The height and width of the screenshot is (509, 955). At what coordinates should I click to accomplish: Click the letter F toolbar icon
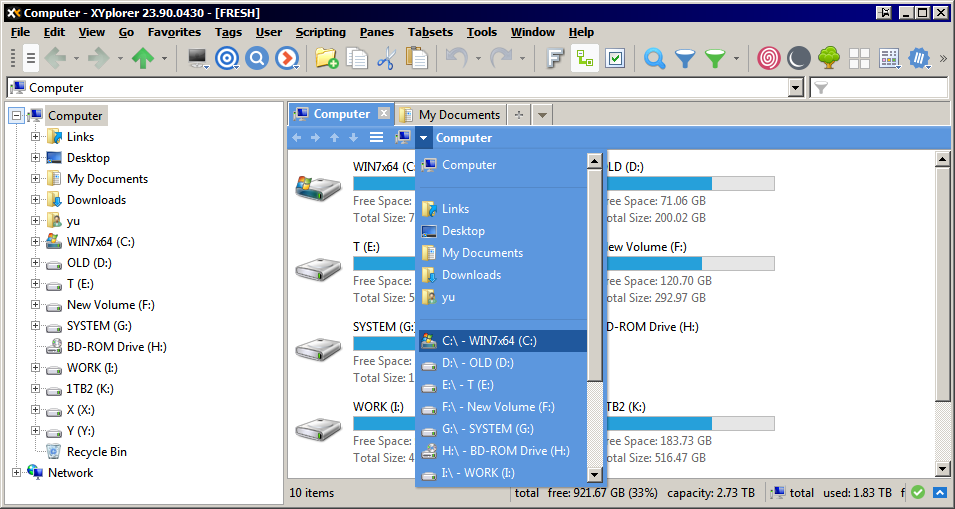(555, 58)
